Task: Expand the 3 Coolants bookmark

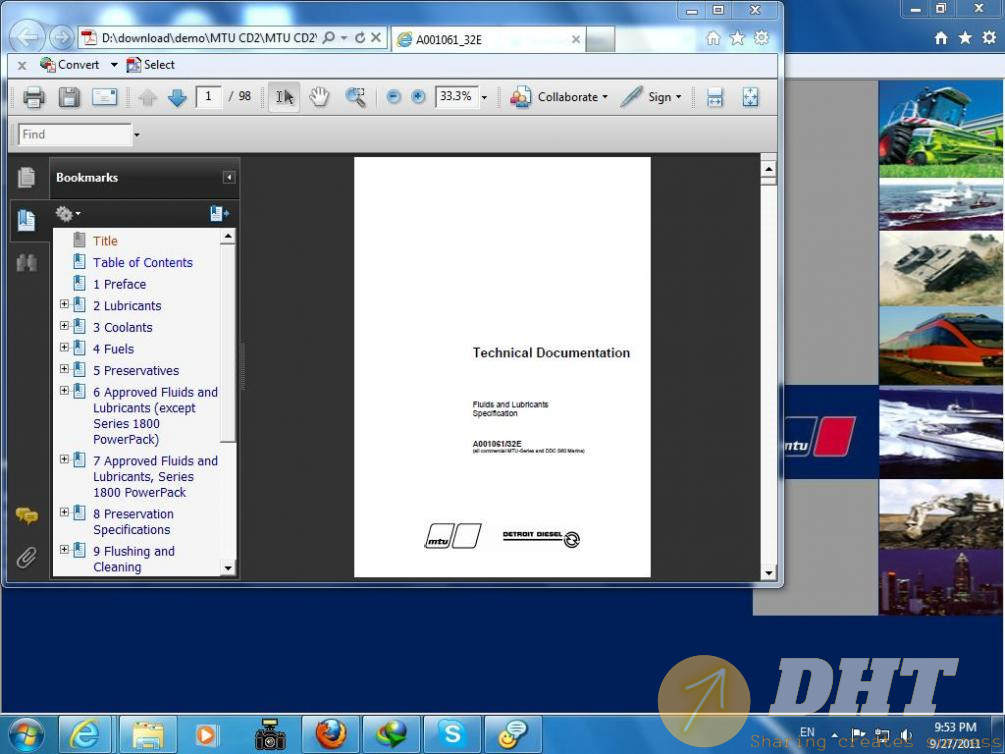Action: tap(64, 326)
